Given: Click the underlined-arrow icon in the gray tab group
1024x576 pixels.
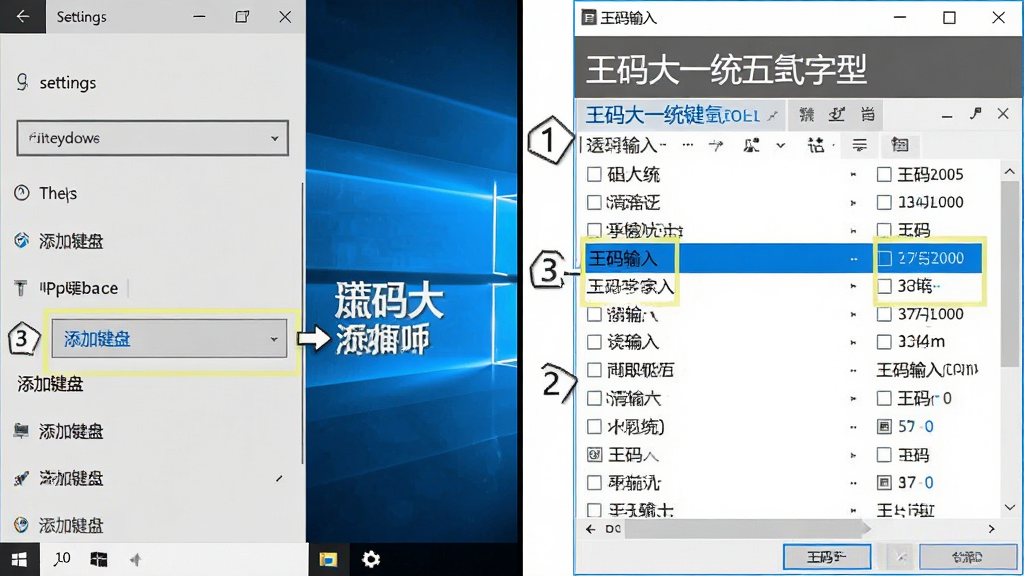Looking at the screenshot, I should 837,115.
